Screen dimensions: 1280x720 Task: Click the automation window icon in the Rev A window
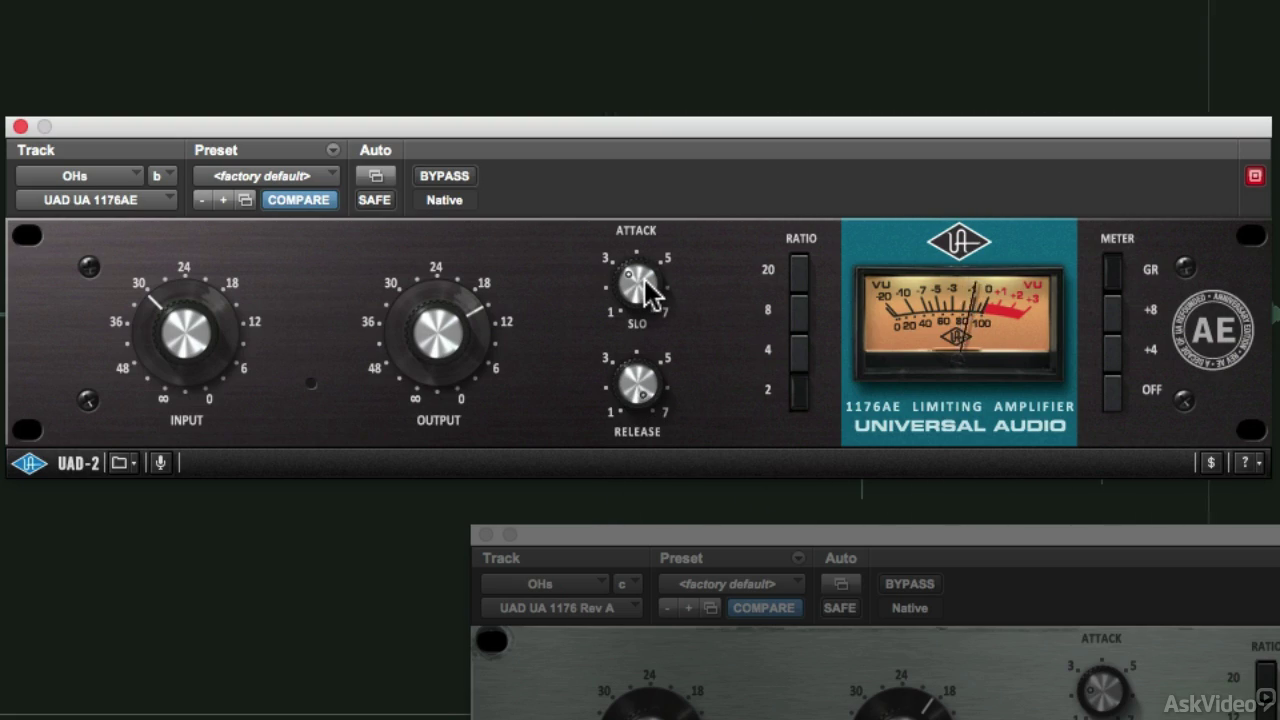(841, 584)
